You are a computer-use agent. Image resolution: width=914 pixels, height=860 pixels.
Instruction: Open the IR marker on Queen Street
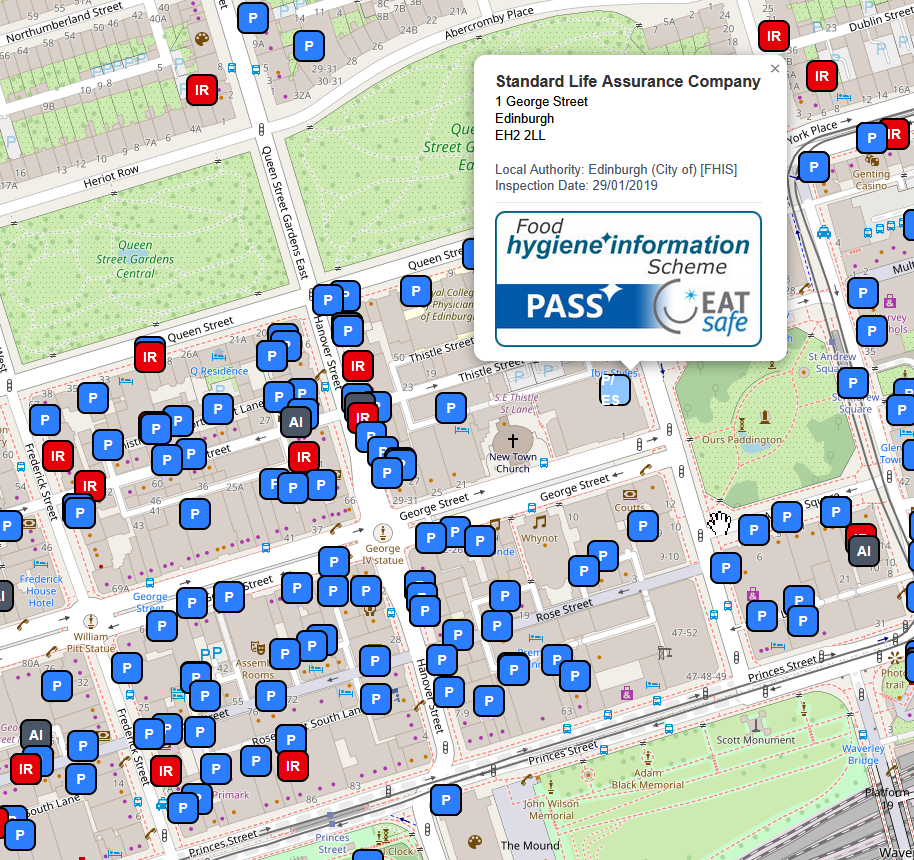(x=150, y=356)
